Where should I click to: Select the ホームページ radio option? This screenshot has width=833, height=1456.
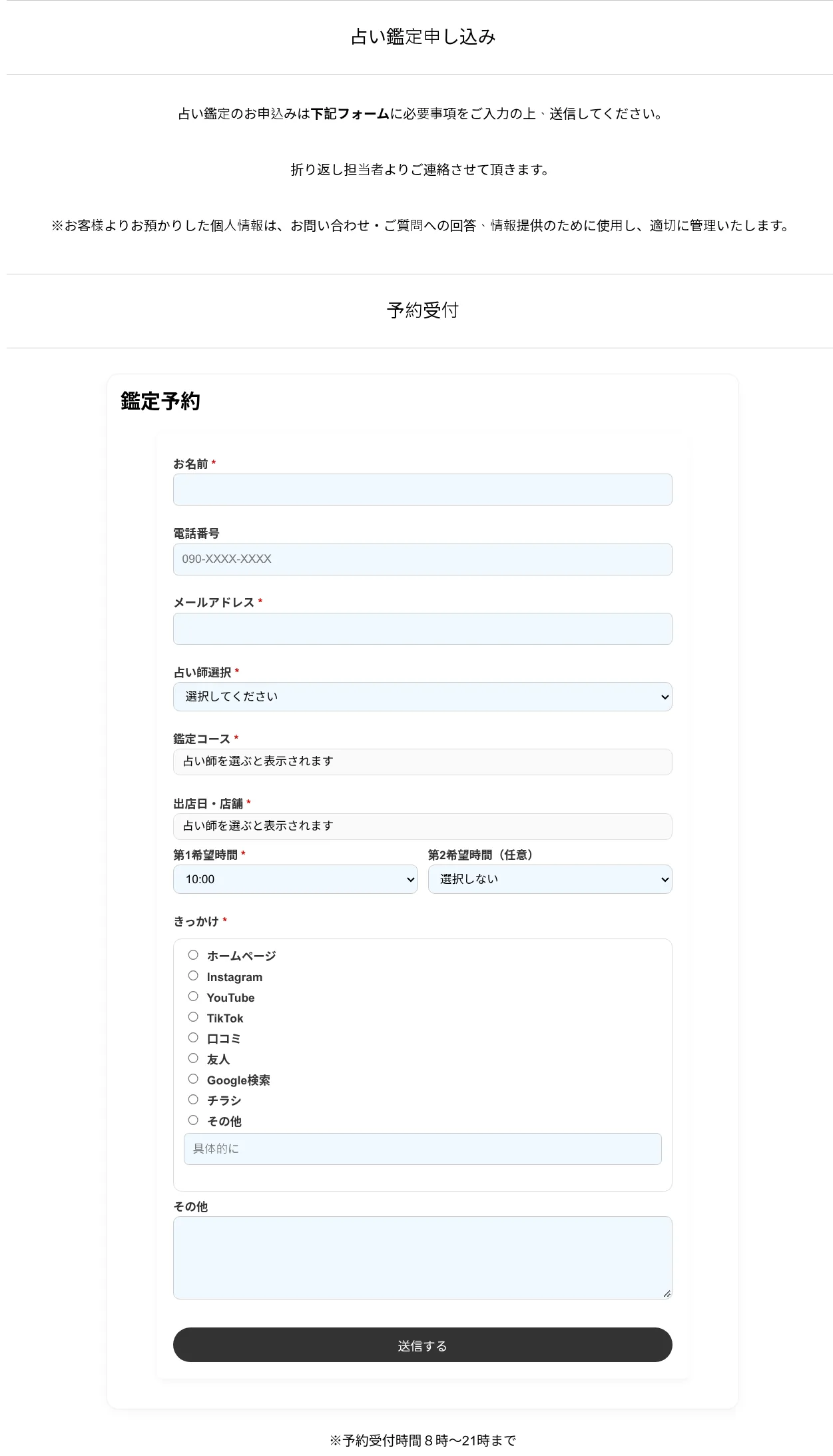[x=193, y=955]
